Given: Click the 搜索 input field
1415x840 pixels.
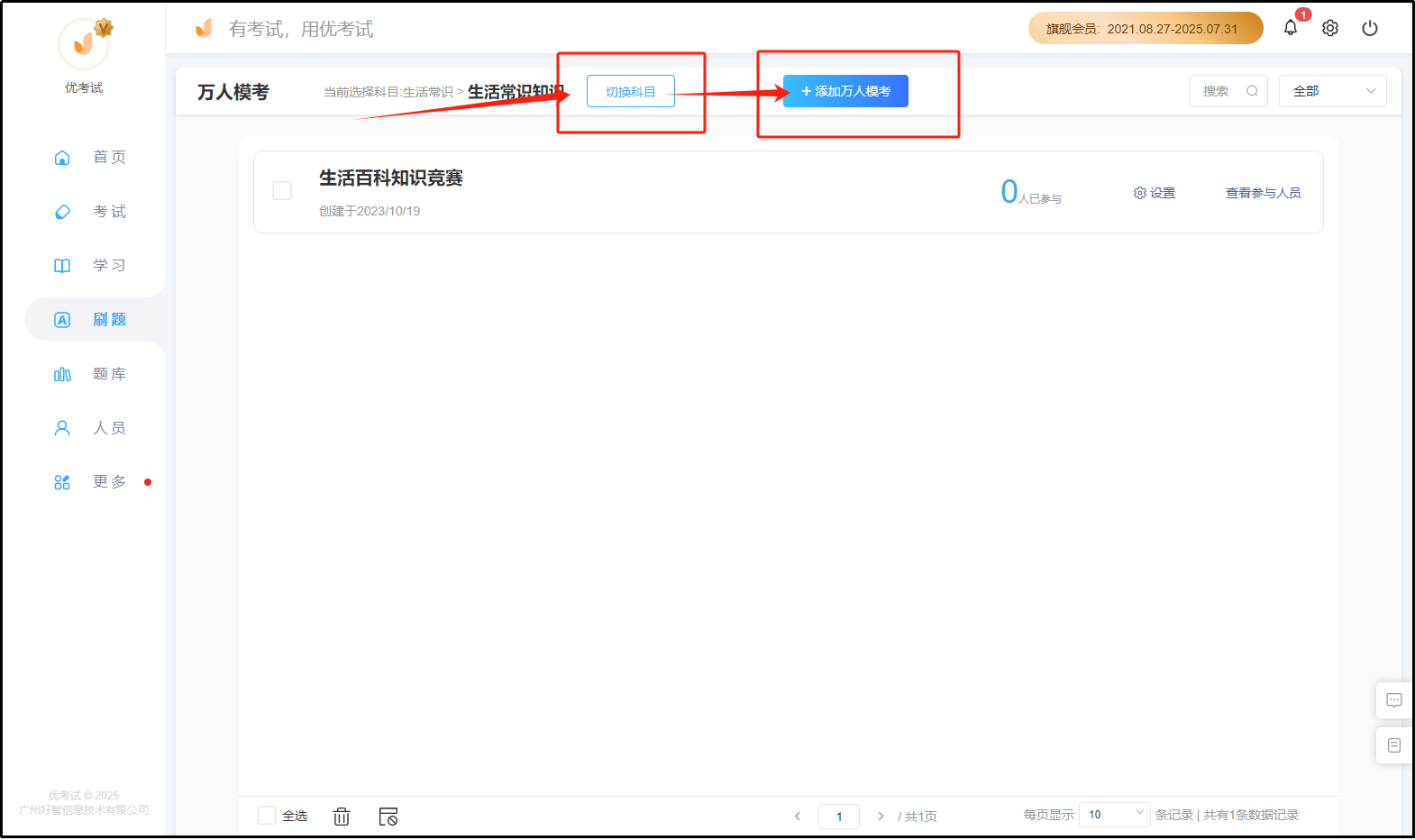Looking at the screenshot, I should pos(1228,91).
